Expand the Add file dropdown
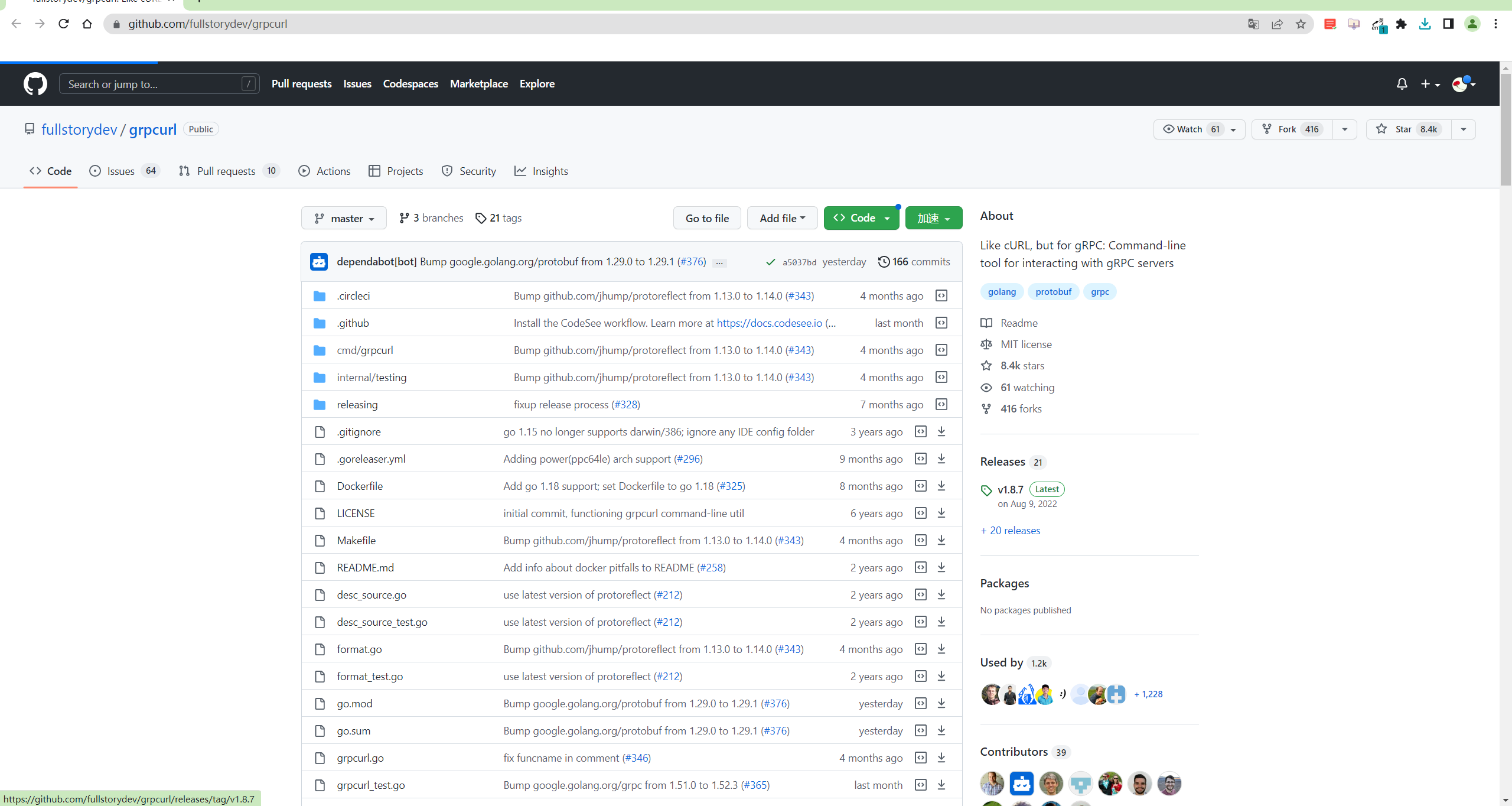Screen dimensions: 1512x806 (782, 218)
